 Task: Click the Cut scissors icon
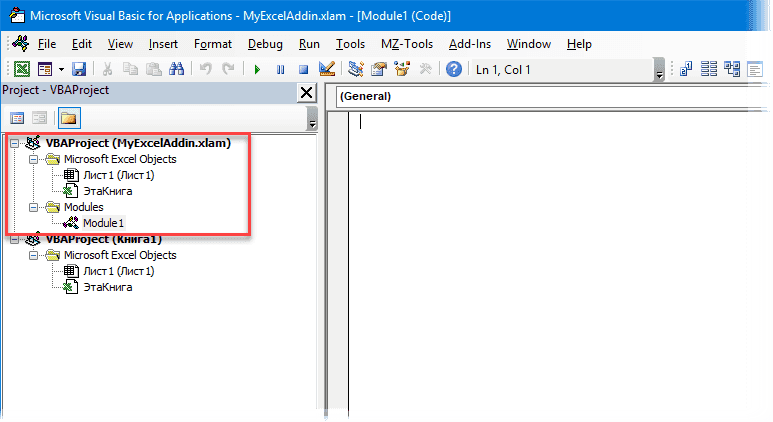pyautogui.click(x=107, y=69)
